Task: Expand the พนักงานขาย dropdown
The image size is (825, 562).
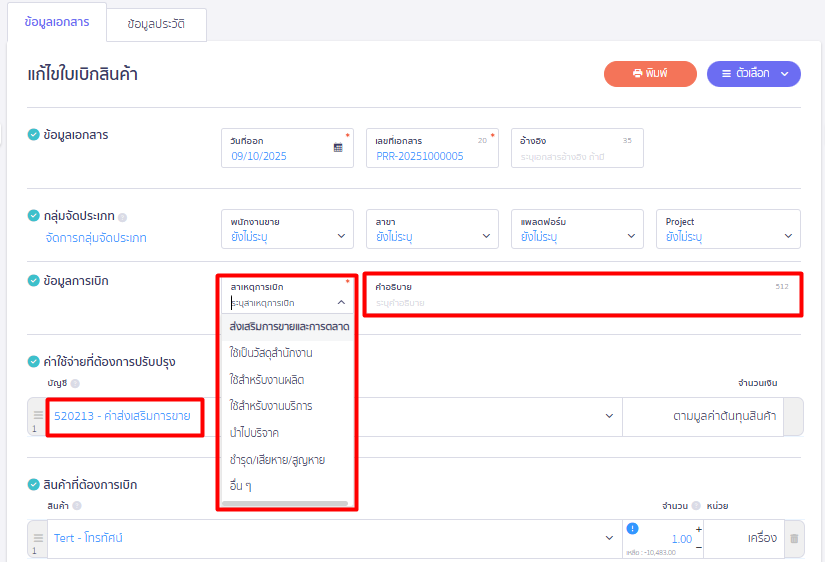Action: 287,229
